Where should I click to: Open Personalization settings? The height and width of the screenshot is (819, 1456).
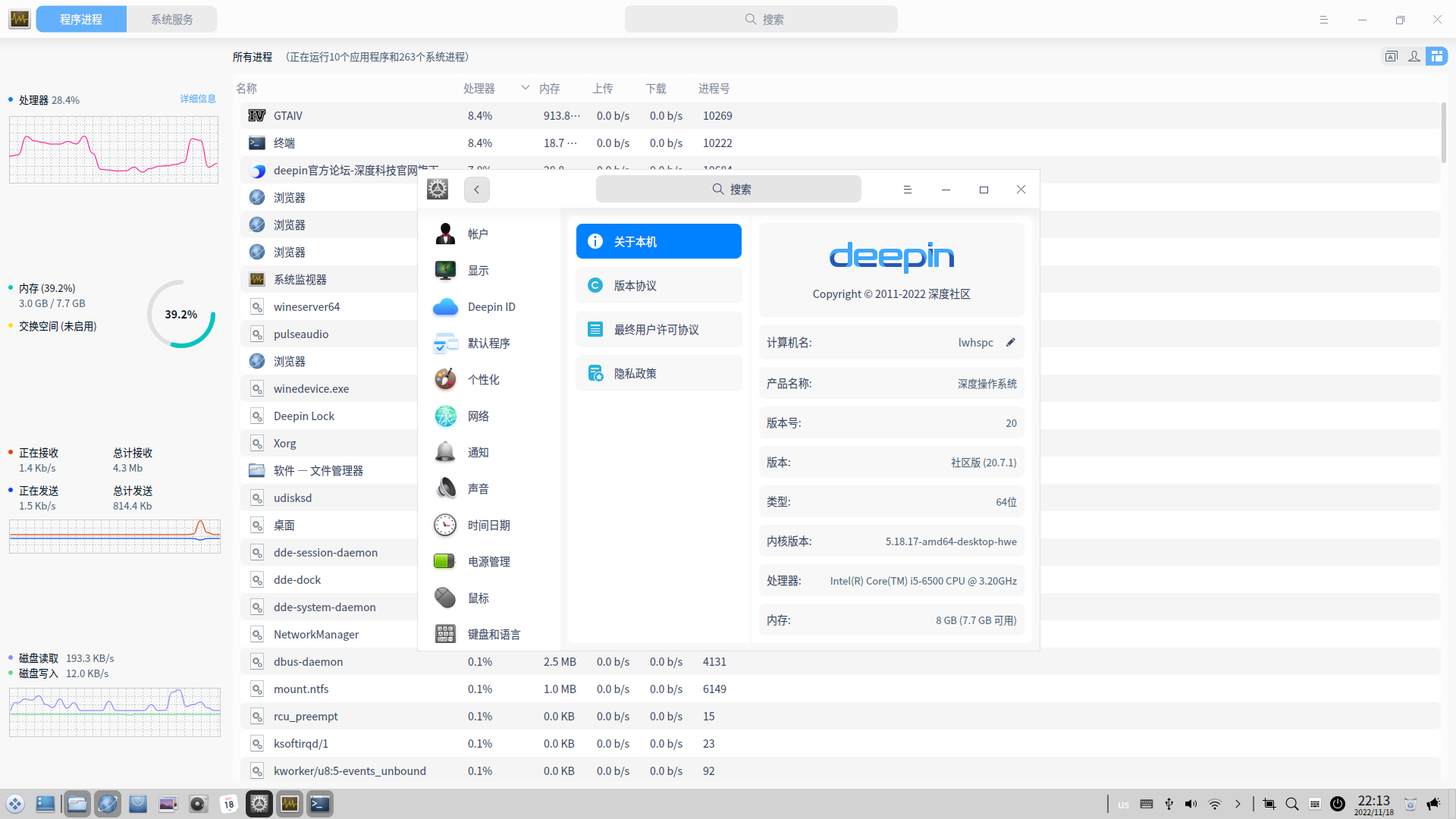click(x=485, y=379)
